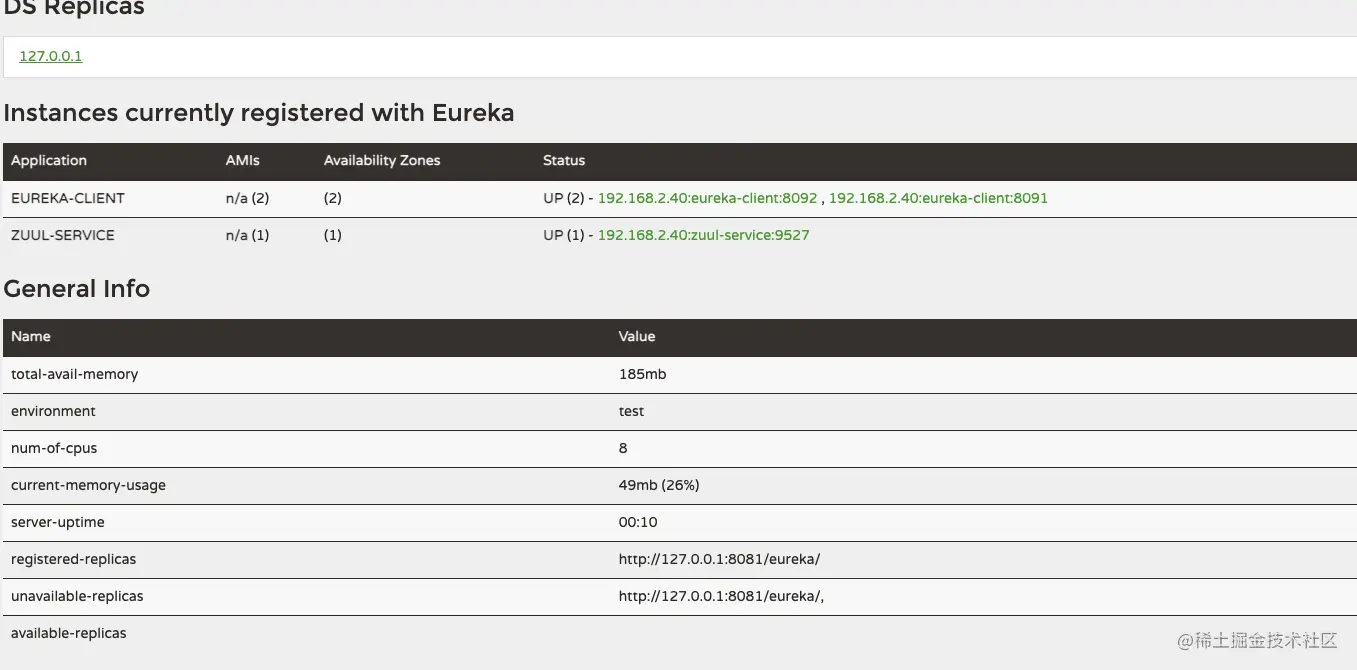Open the 127.0.0.1 replica link
The image size is (1357, 670).
(51, 57)
